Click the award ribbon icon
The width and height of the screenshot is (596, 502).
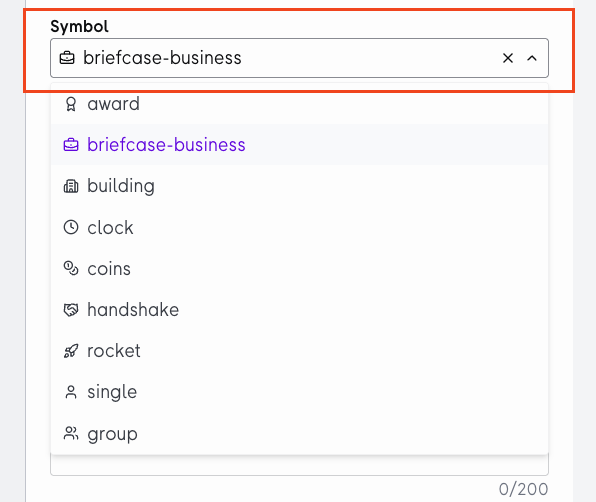(x=71, y=104)
